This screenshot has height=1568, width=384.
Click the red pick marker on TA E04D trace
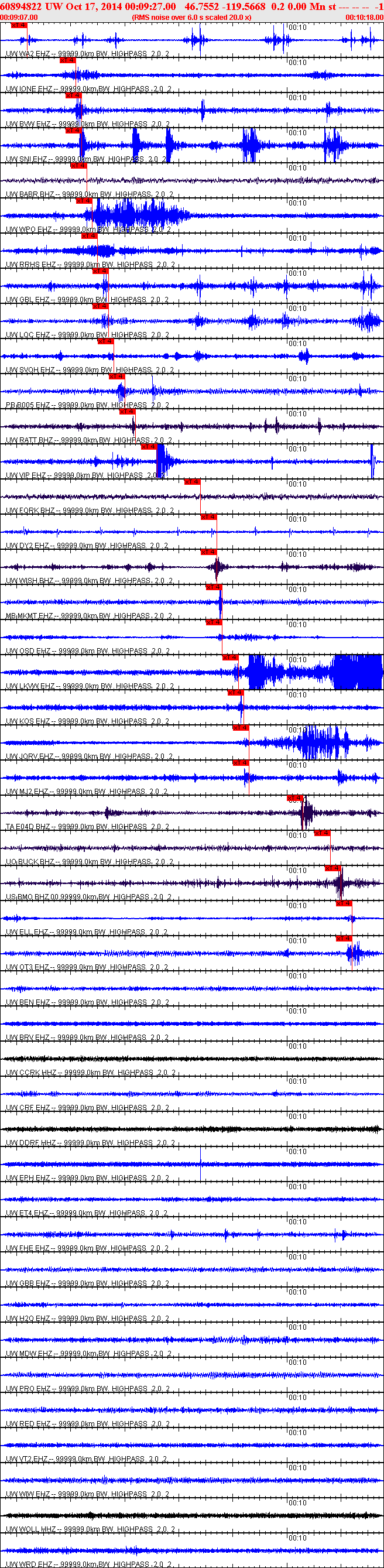294,797
